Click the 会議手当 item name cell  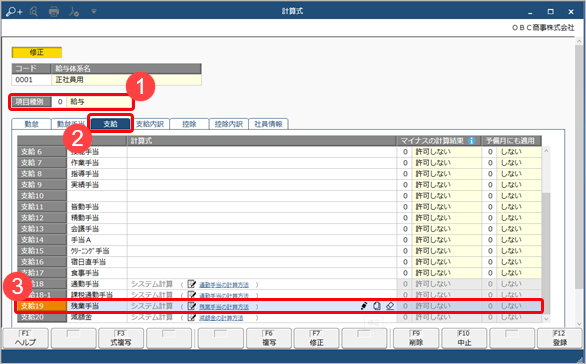point(97,229)
